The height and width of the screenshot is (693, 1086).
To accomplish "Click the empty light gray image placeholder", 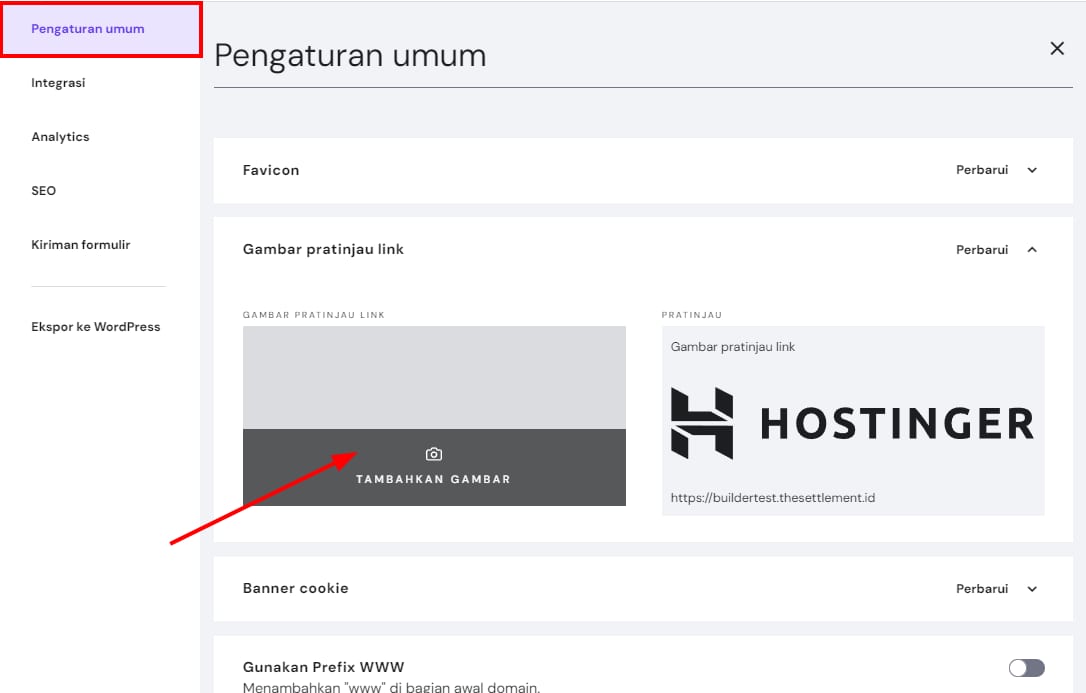I will (x=434, y=377).
